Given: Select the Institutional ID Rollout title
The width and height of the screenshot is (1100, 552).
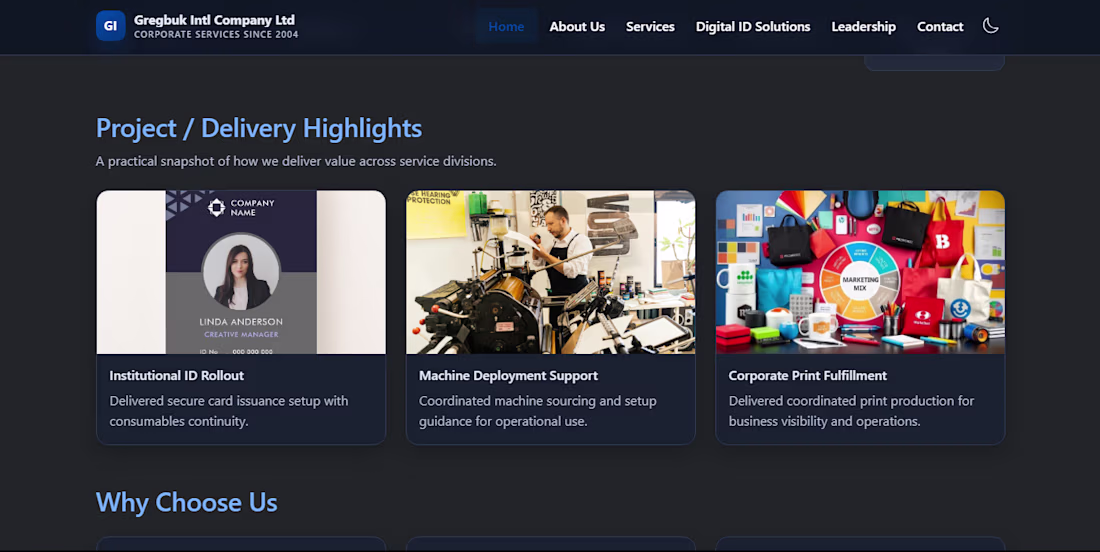Looking at the screenshot, I should pos(177,375).
